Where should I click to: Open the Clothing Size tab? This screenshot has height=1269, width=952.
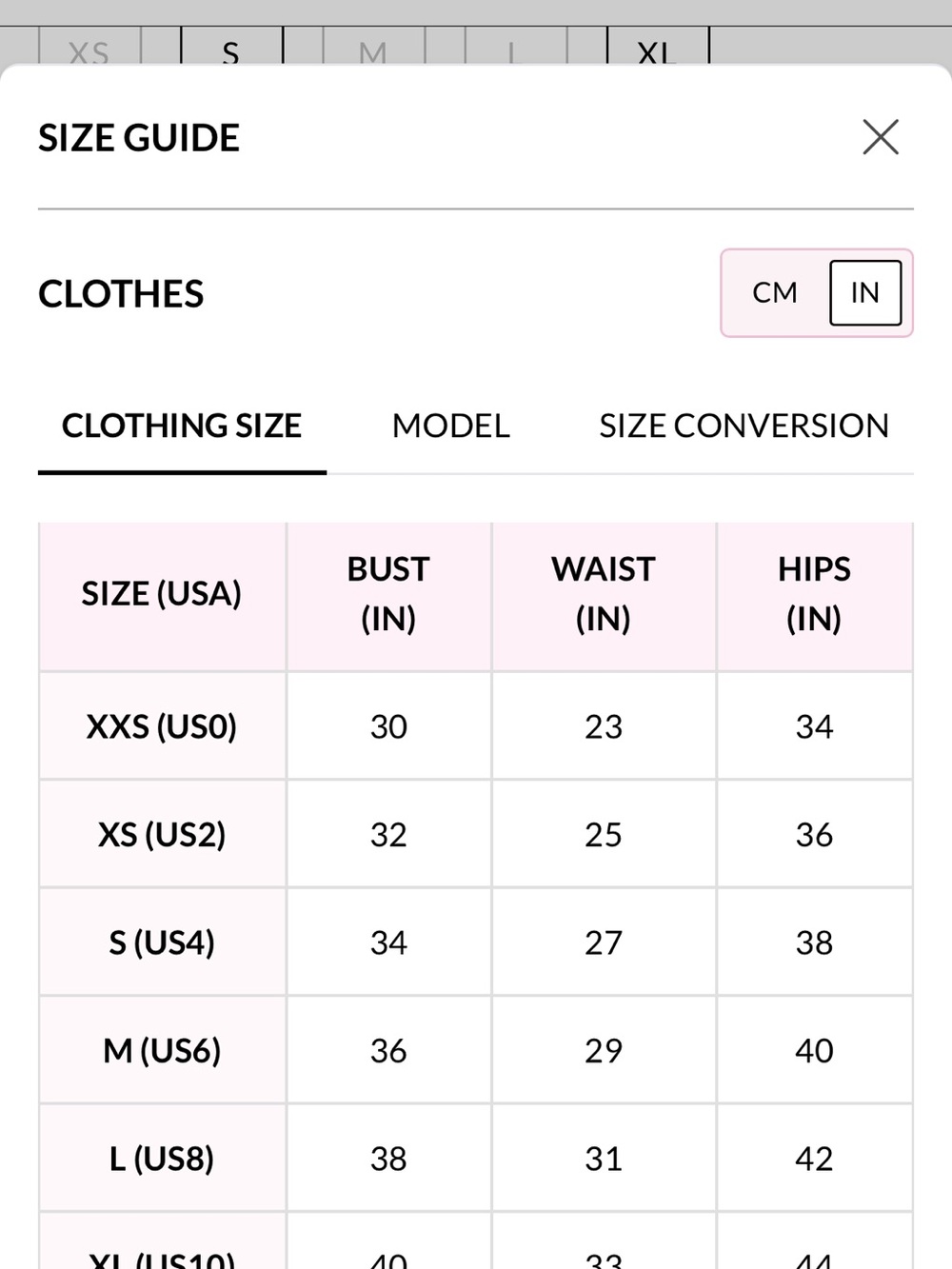(182, 426)
